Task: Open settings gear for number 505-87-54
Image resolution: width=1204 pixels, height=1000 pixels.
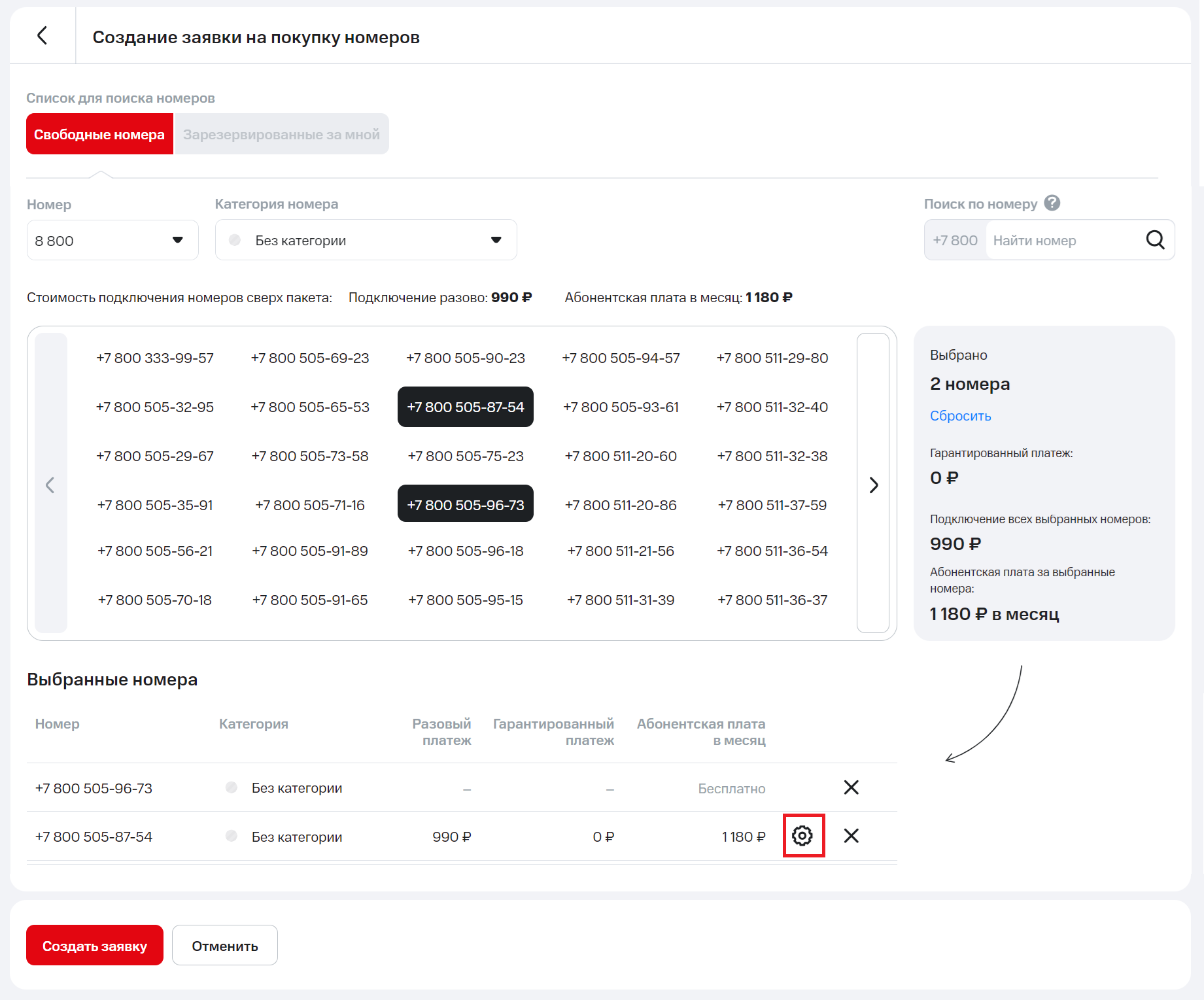Action: (802, 836)
